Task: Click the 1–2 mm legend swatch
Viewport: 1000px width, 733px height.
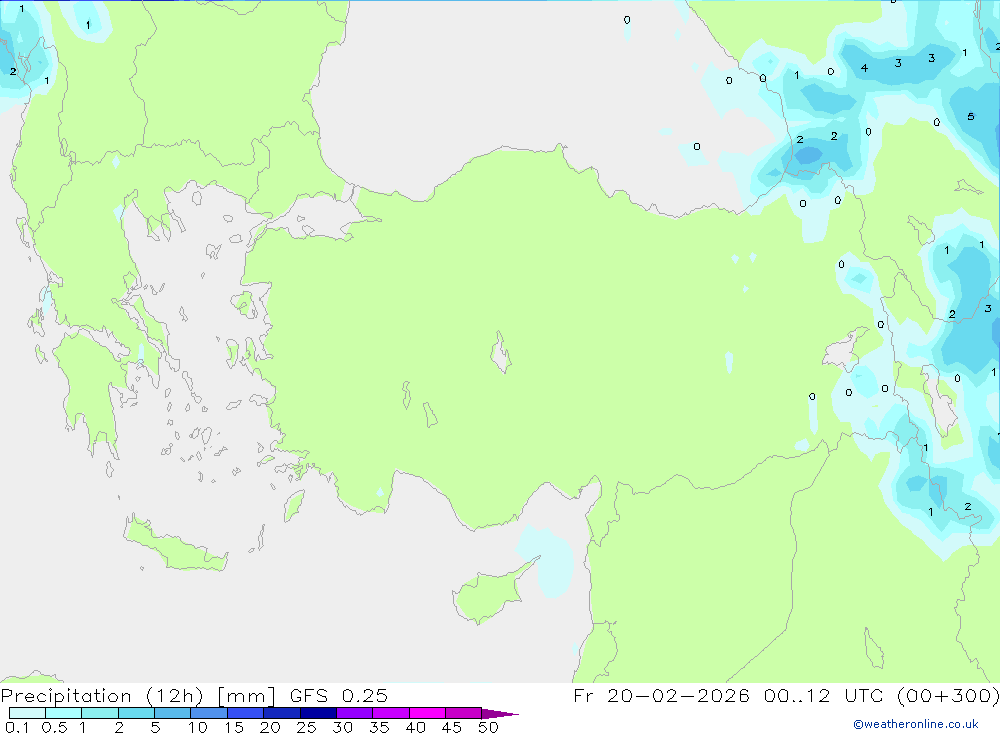Action: (x=100, y=713)
